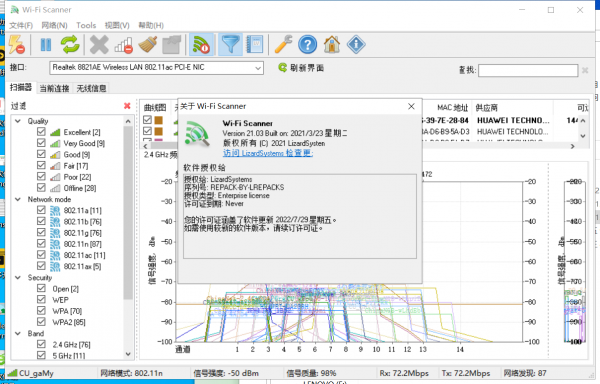Uncheck the Excellent [2] quality filter

41,132
